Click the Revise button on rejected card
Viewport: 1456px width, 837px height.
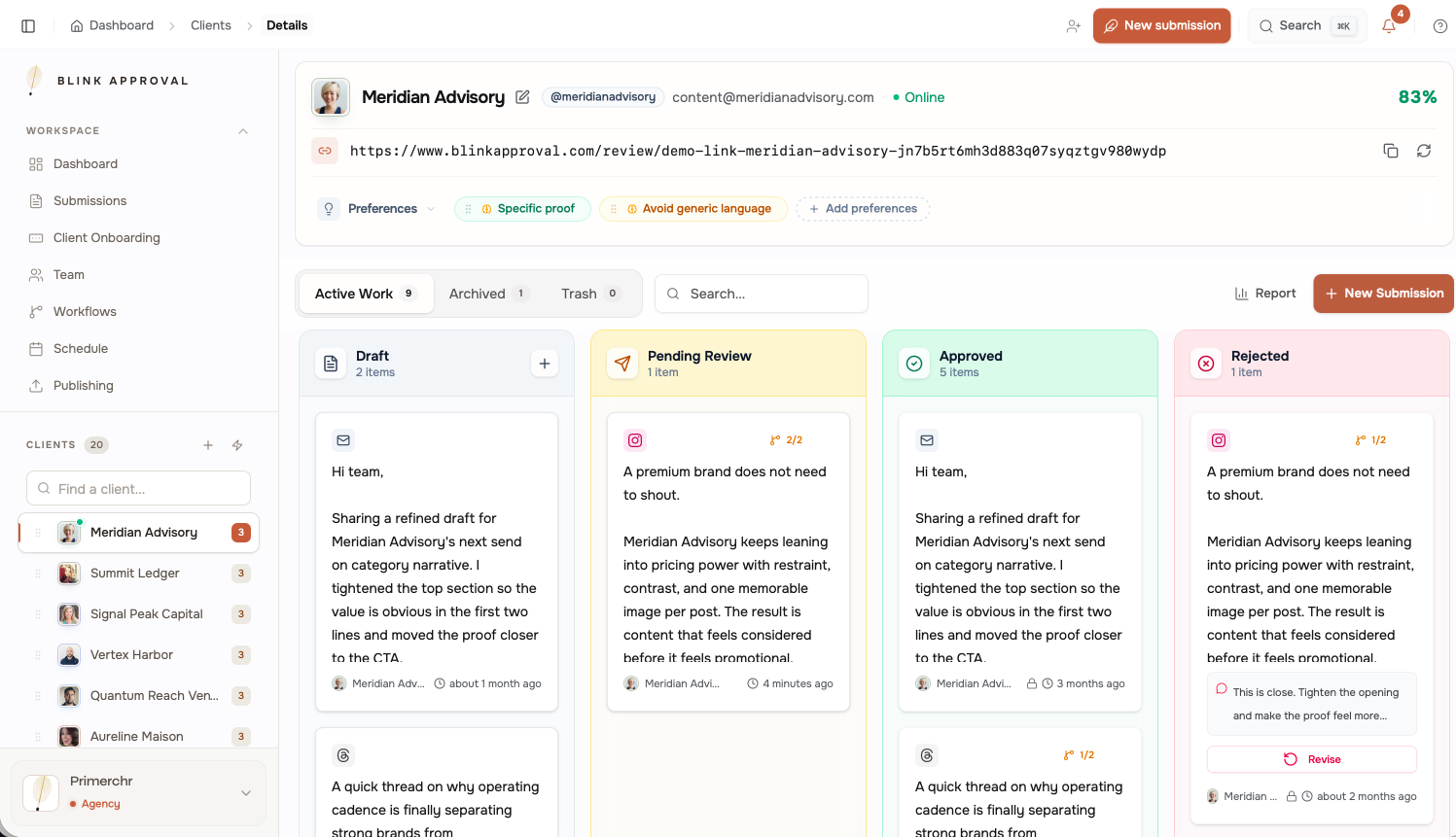point(1311,759)
